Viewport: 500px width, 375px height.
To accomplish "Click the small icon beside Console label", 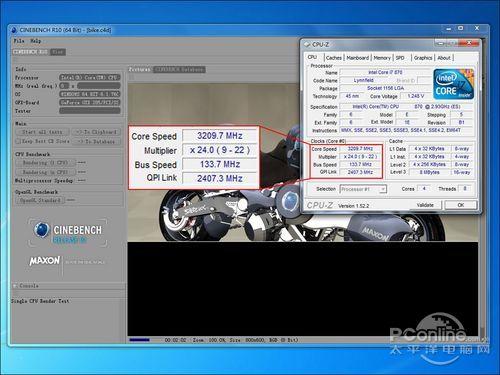I will click(x=15, y=286).
